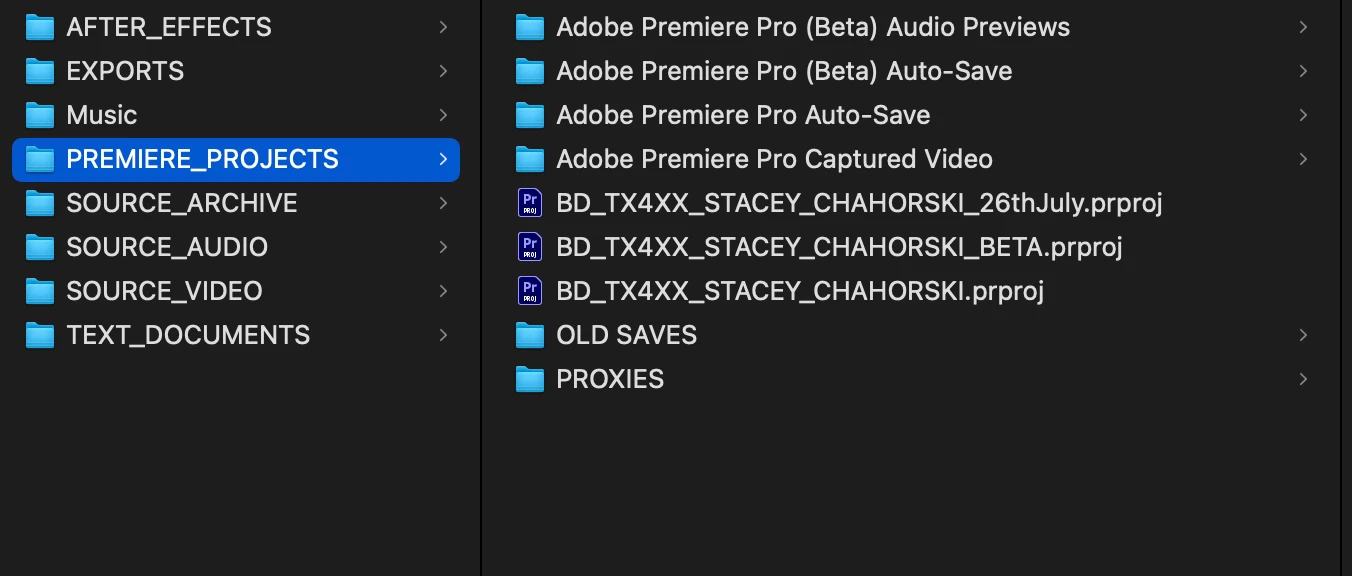Click chevron for (Beta) Auto-Save folder
1352x576 pixels.
(x=1303, y=71)
